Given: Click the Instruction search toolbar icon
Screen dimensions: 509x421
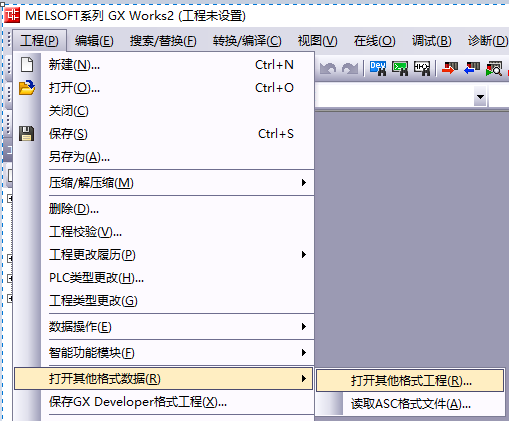Looking at the screenshot, I should click(x=400, y=68).
